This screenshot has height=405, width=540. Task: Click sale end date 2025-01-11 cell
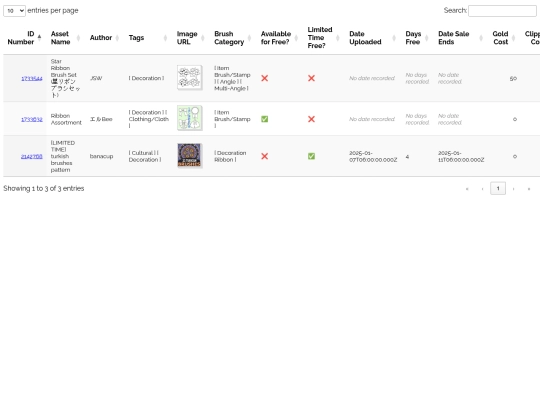461,156
